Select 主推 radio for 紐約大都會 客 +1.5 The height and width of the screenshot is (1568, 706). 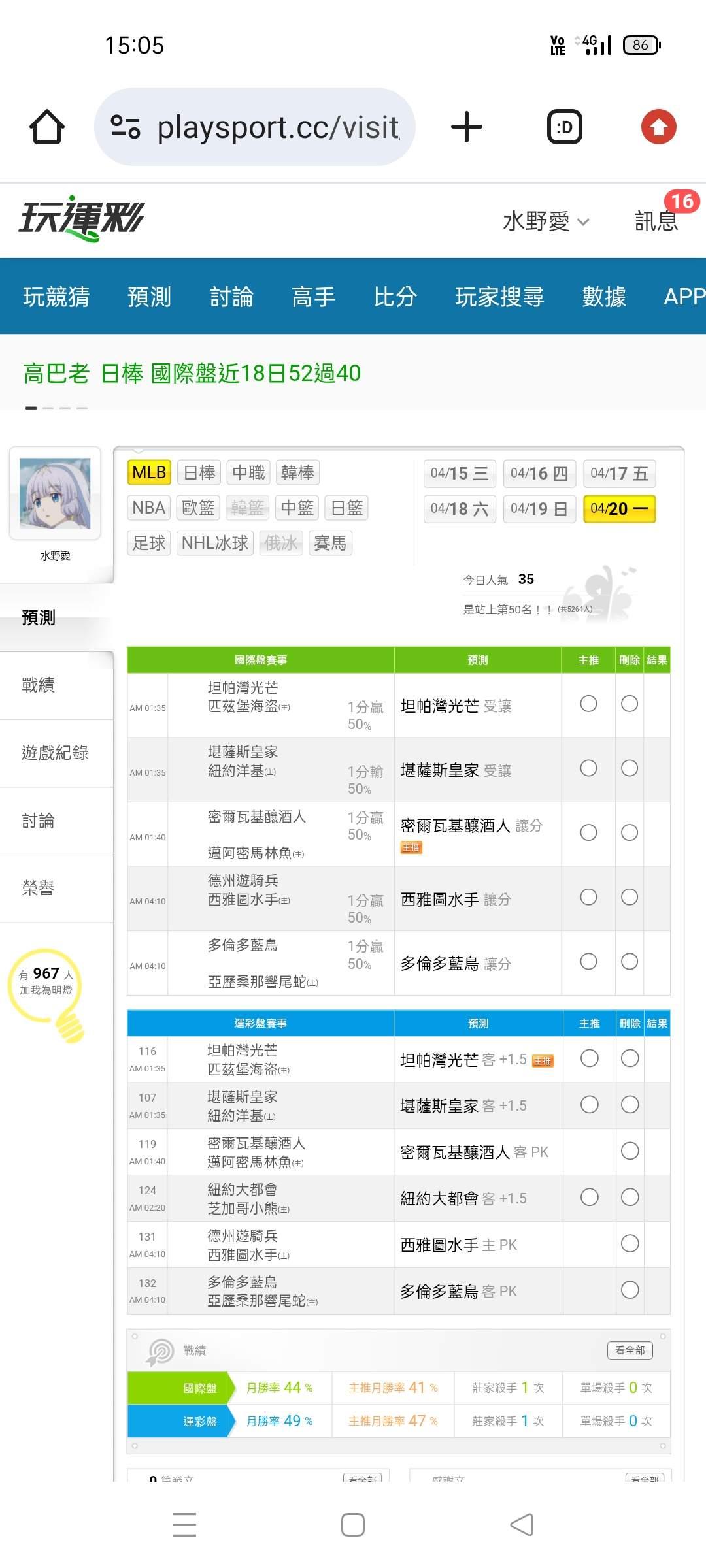[589, 1197]
